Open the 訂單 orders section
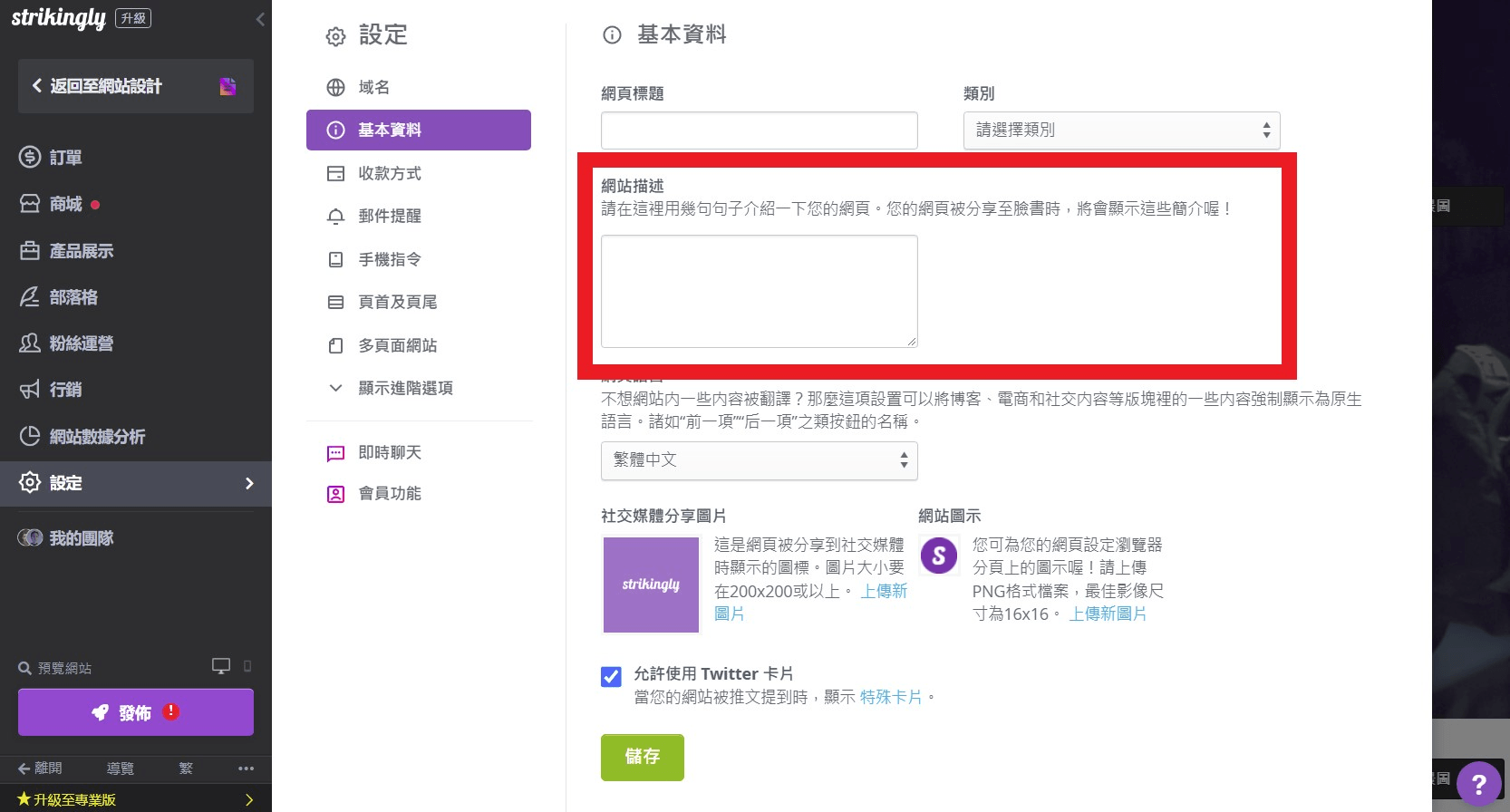1510x812 pixels. (x=65, y=158)
